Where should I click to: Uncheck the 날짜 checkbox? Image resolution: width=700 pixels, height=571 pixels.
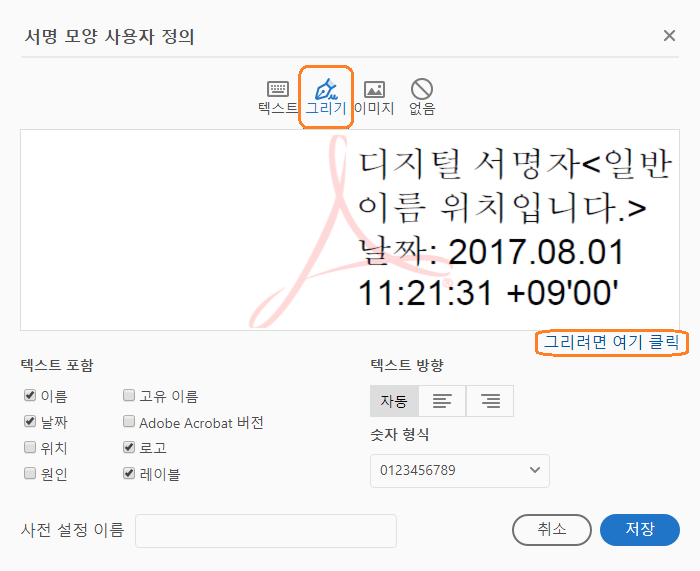(x=30, y=421)
